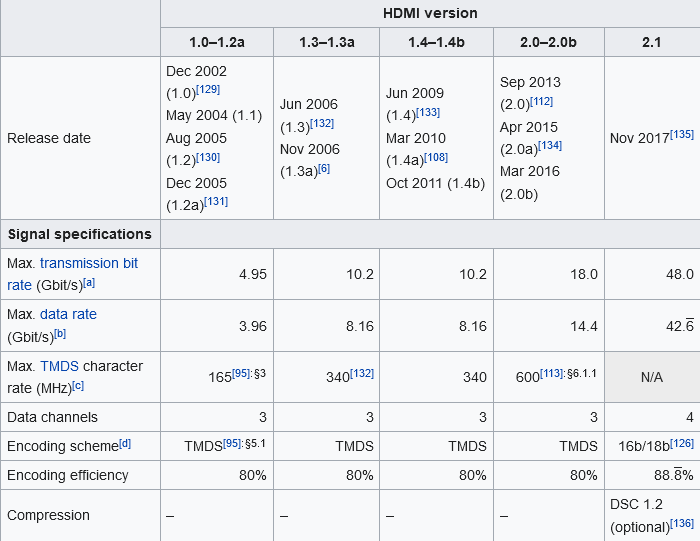Open citation [133] next to version 1.4
The height and width of the screenshot is (541, 700).
point(428,112)
